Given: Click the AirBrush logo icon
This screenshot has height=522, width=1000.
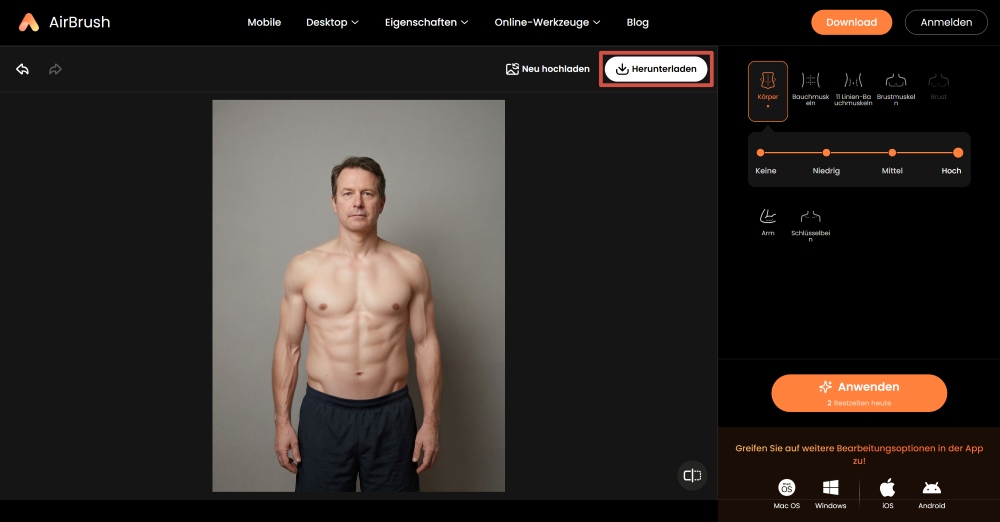Looking at the screenshot, I should [x=29, y=22].
